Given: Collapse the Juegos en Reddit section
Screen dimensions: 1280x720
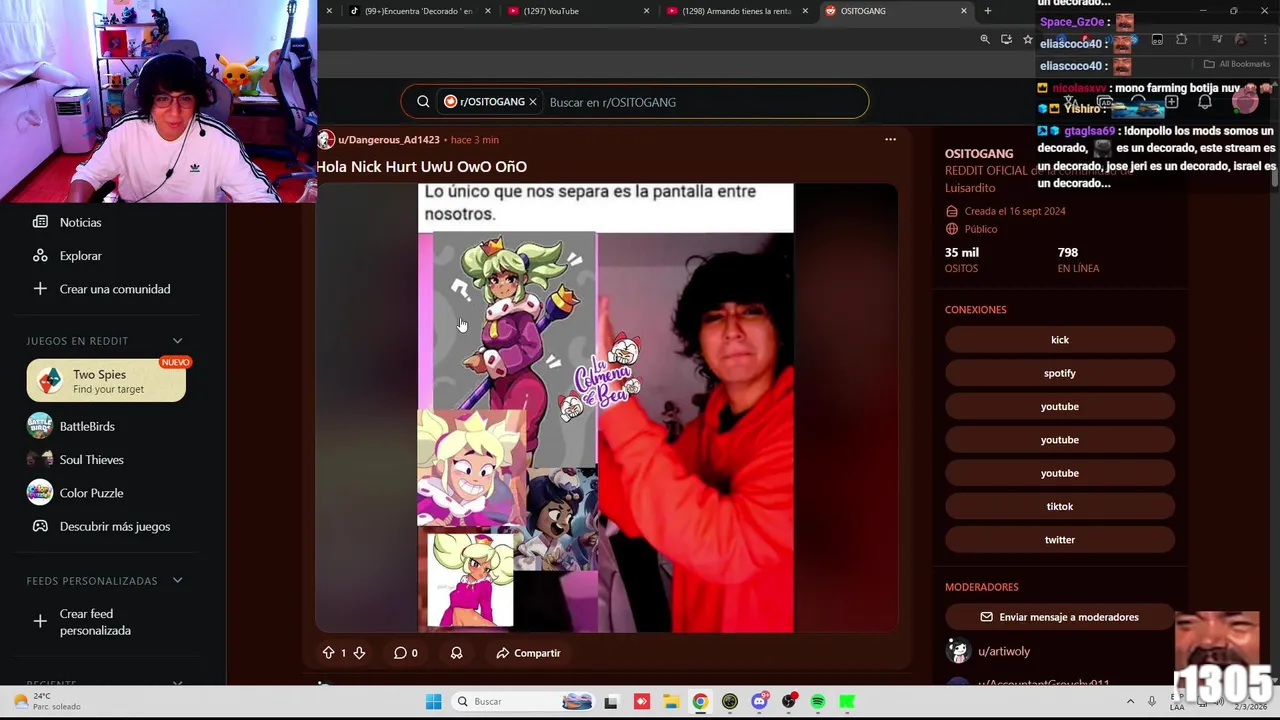Looking at the screenshot, I should tap(177, 341).
